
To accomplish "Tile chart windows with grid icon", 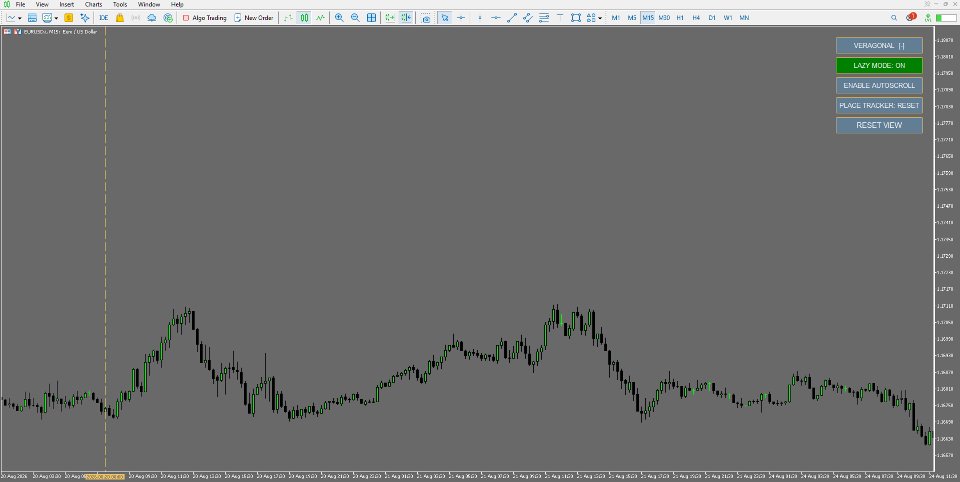I will [371, 18].
